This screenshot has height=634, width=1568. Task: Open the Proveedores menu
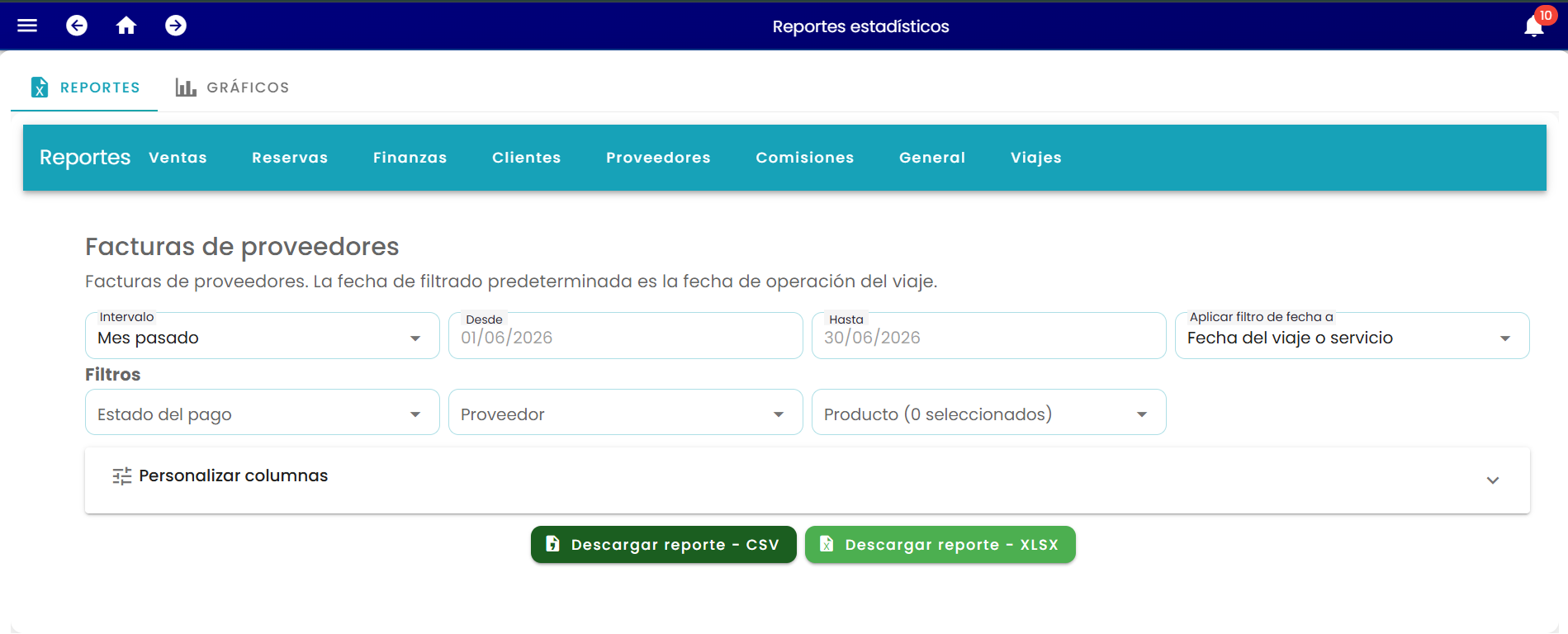[658, 158]
